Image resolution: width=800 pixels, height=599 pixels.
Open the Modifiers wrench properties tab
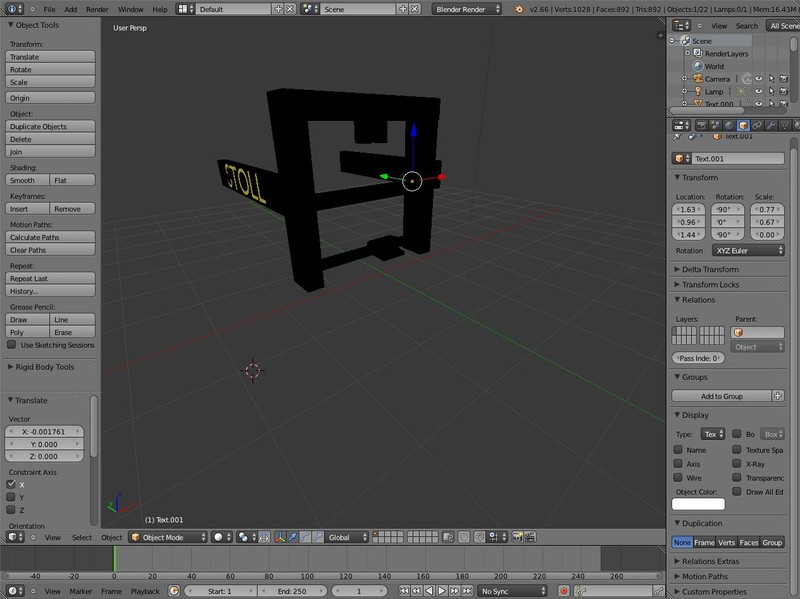coord(770,125)
